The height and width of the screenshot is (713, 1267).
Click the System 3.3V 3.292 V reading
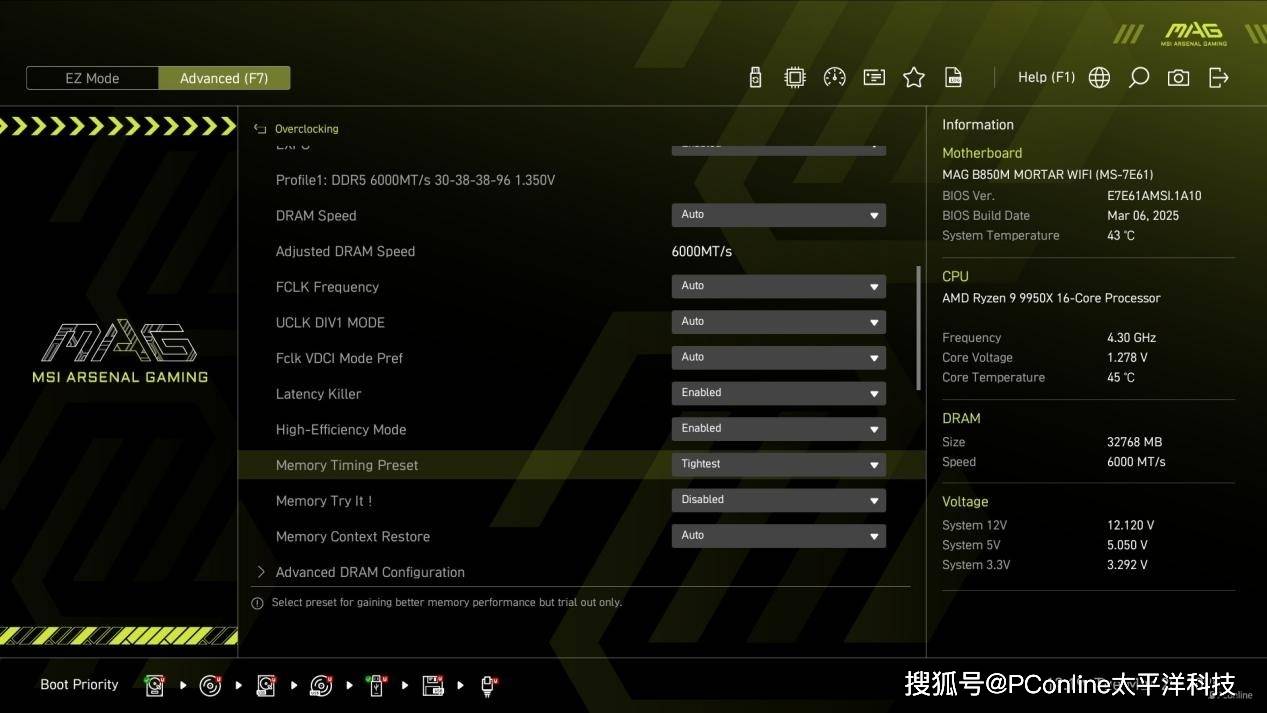coord(1127,565)
